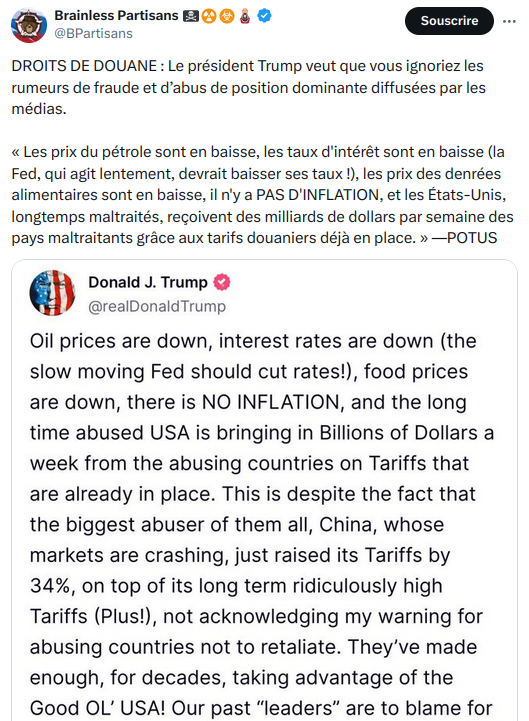Open the three-dot more options menu

click(x=509, y=21)
